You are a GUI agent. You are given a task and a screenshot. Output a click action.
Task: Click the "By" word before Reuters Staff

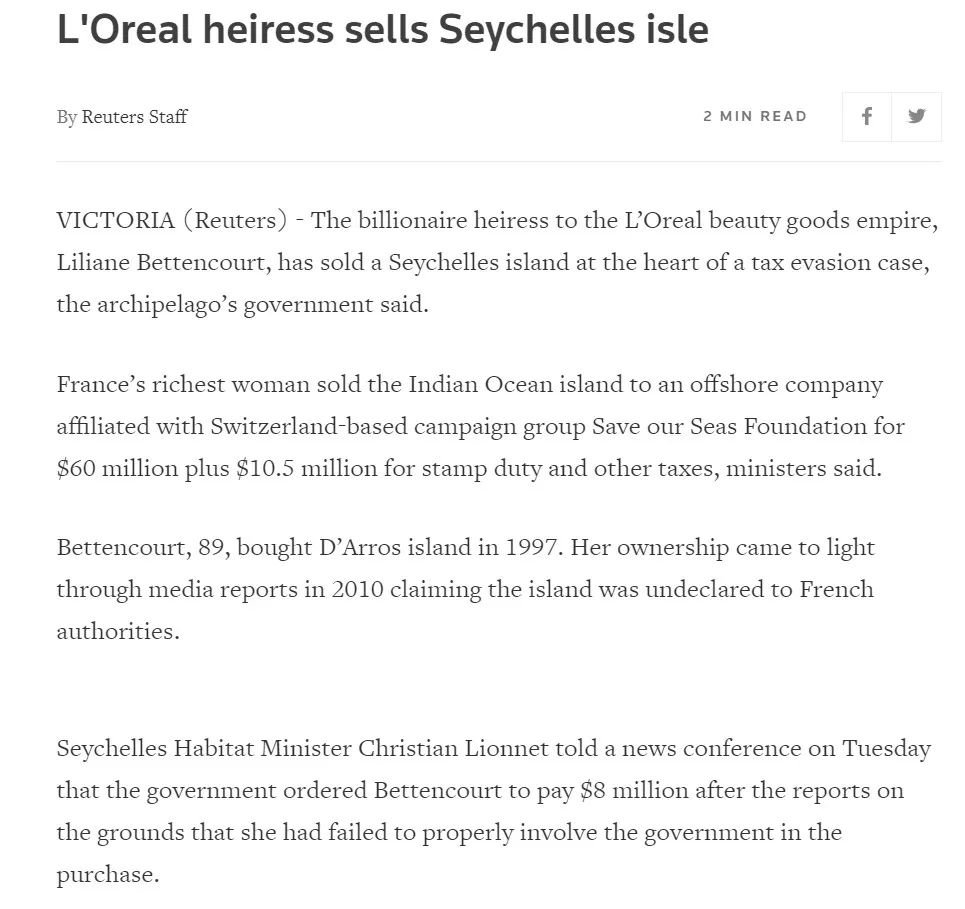[x=66, y=117]
